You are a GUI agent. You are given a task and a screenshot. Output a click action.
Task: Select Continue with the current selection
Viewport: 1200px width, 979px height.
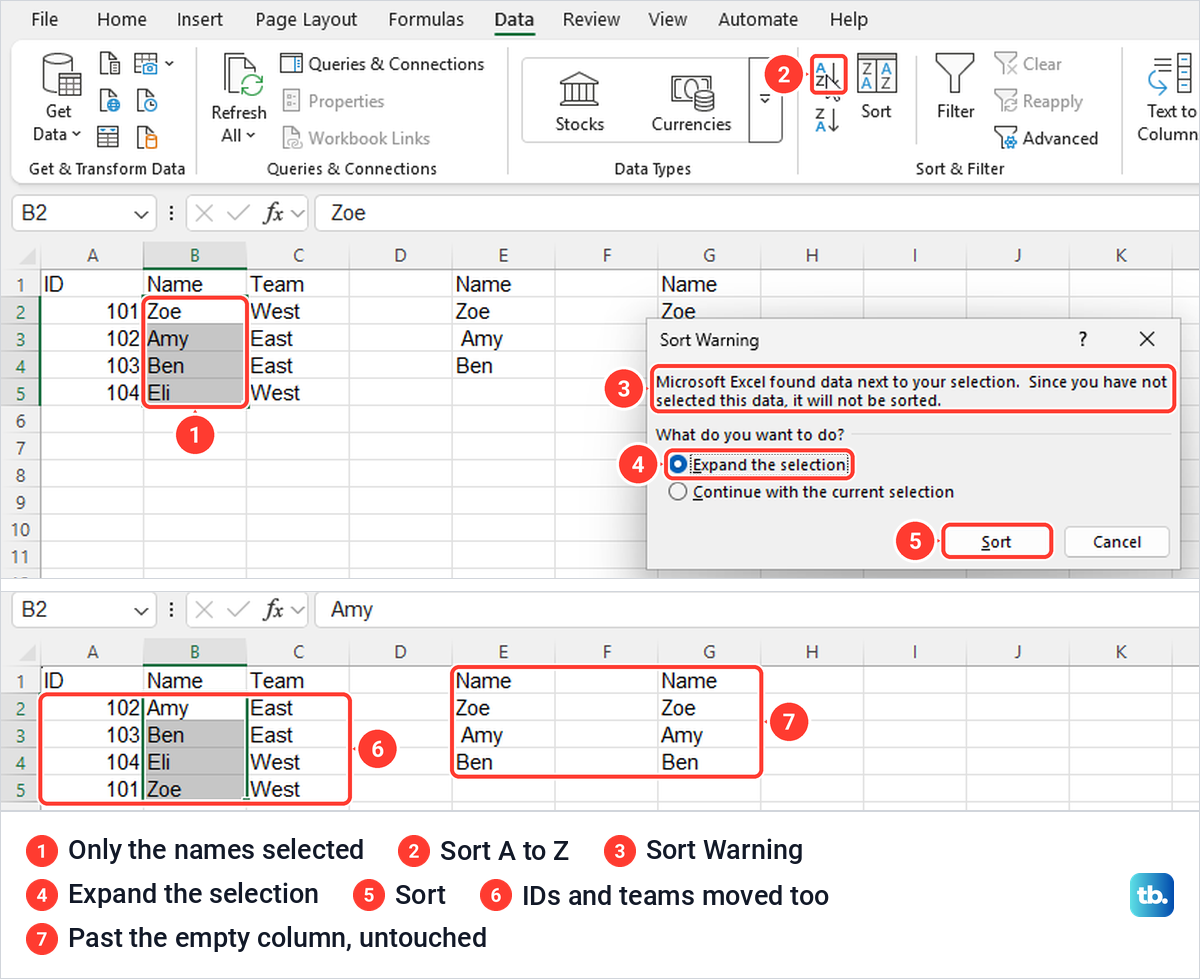(x=811, y=492)
